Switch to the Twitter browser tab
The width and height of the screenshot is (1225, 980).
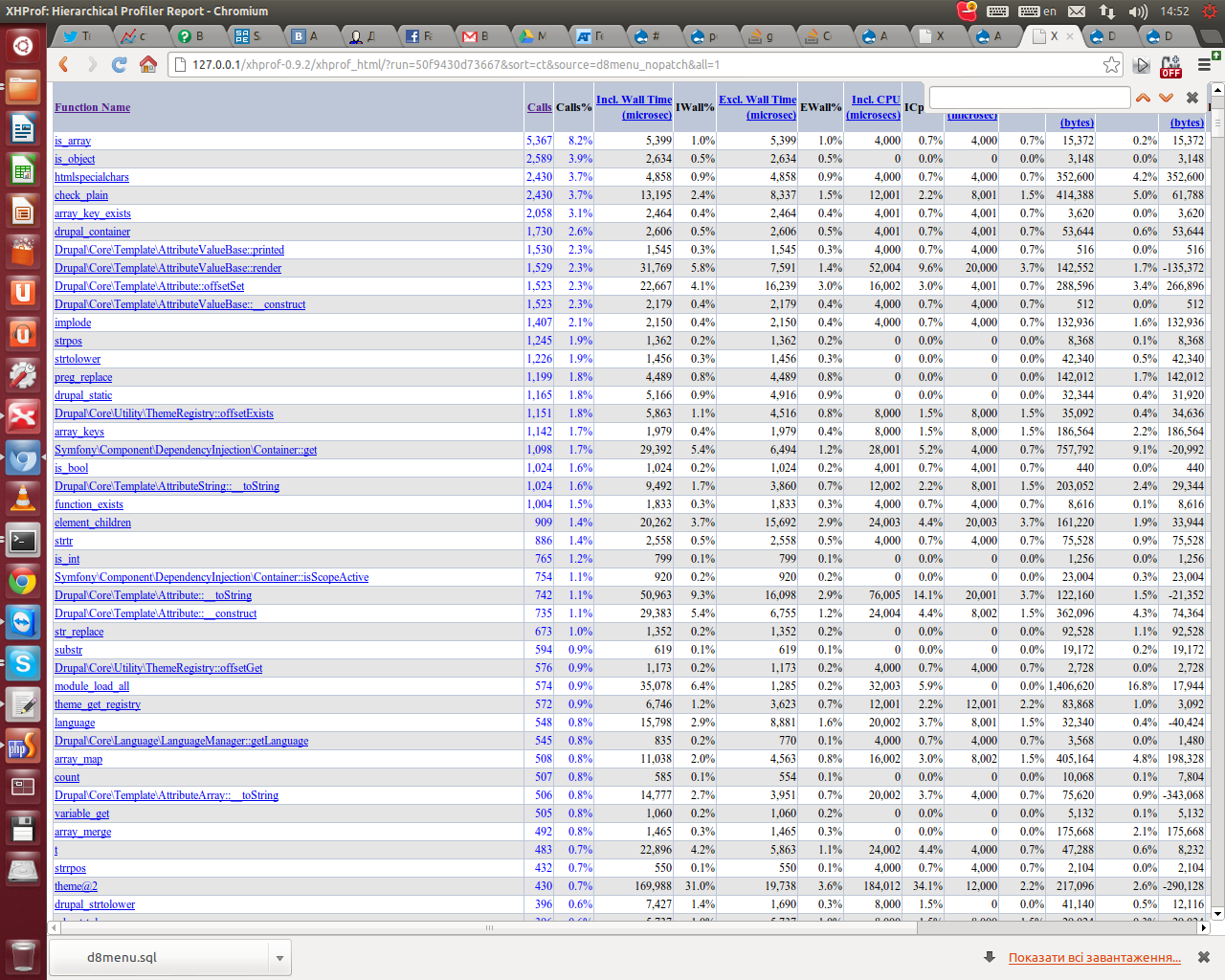(x=77, y=36)
